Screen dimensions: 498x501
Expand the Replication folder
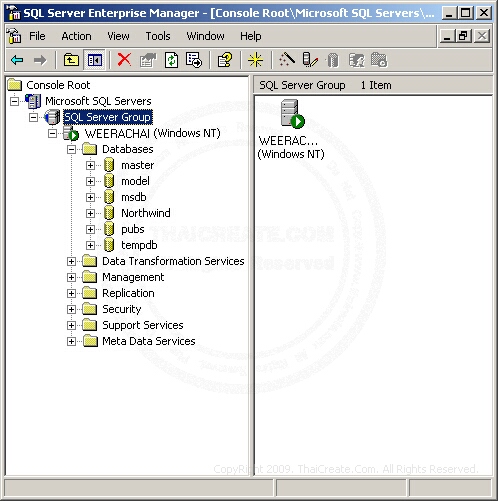pyautogui.click(x=71, y=293)
